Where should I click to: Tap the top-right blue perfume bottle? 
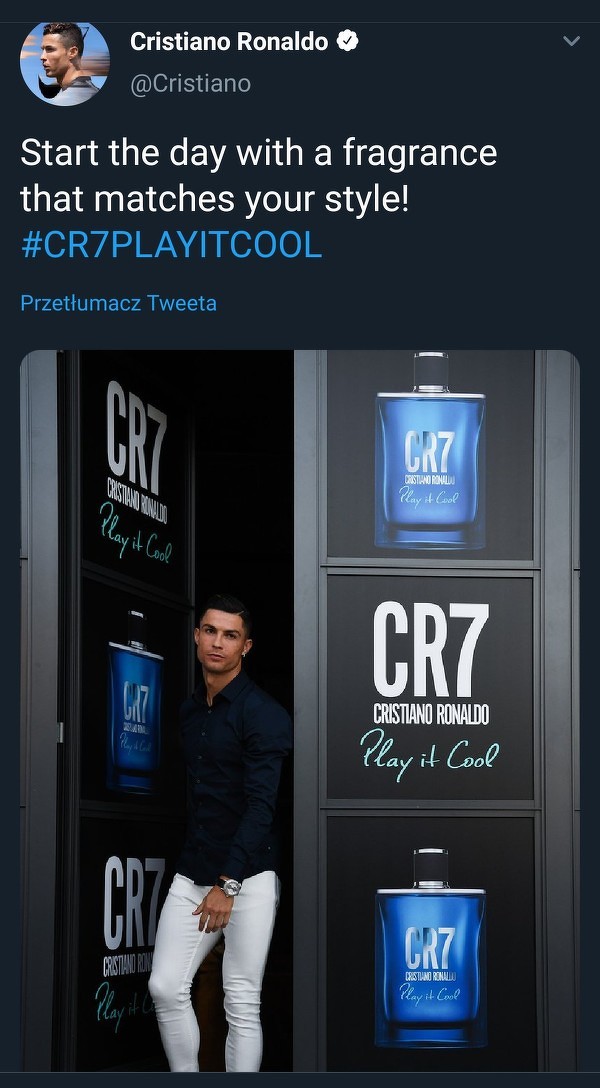pos(430,451)
